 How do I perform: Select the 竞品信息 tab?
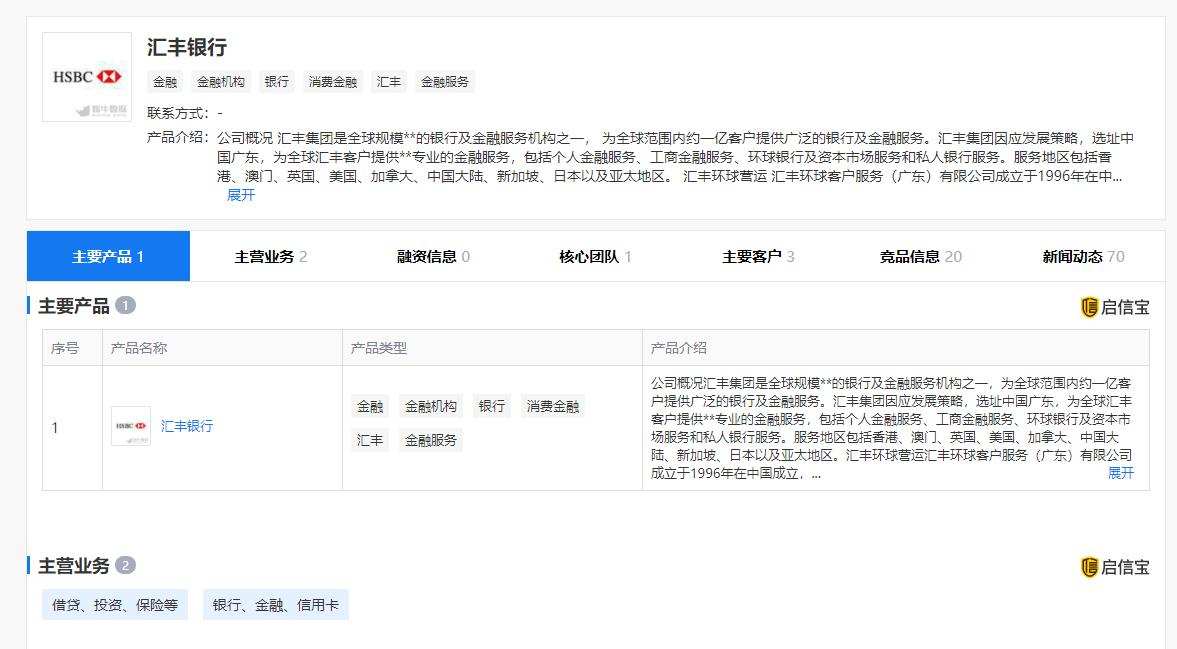click(x=920, y=256)
